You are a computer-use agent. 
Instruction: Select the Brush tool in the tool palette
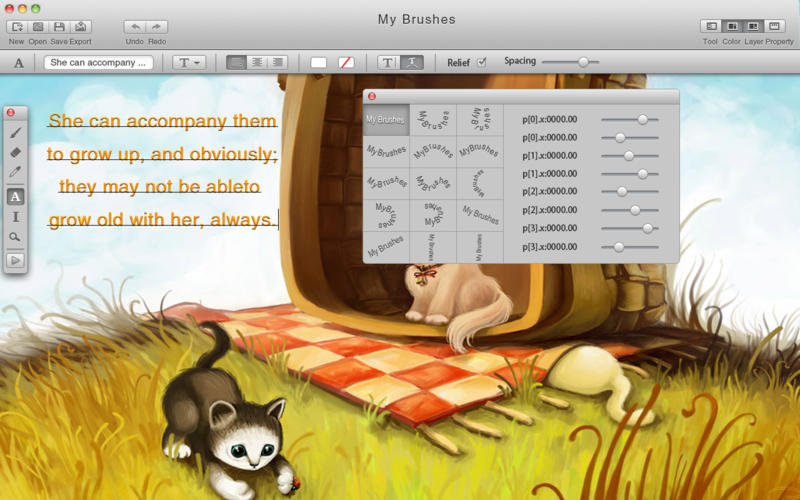[x=16, y=133]
